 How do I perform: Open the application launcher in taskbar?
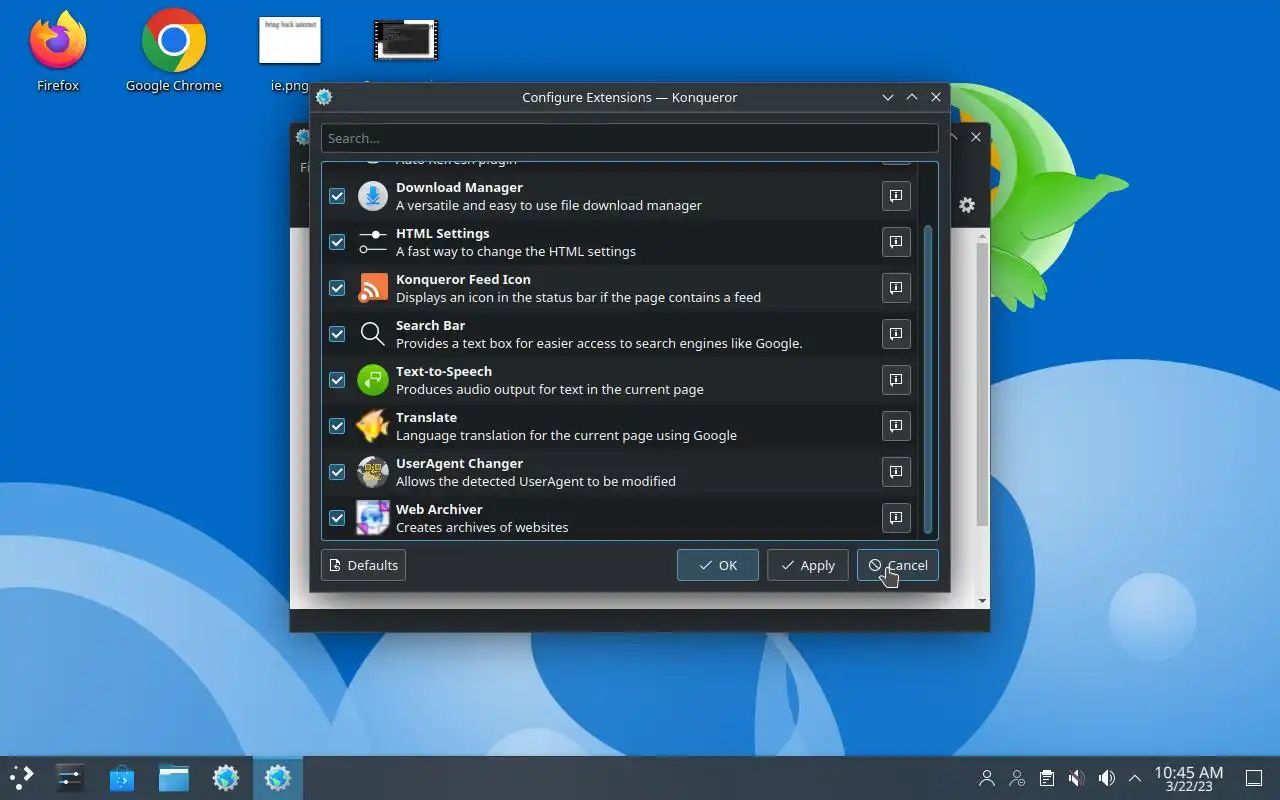click(x=22, y=777)
